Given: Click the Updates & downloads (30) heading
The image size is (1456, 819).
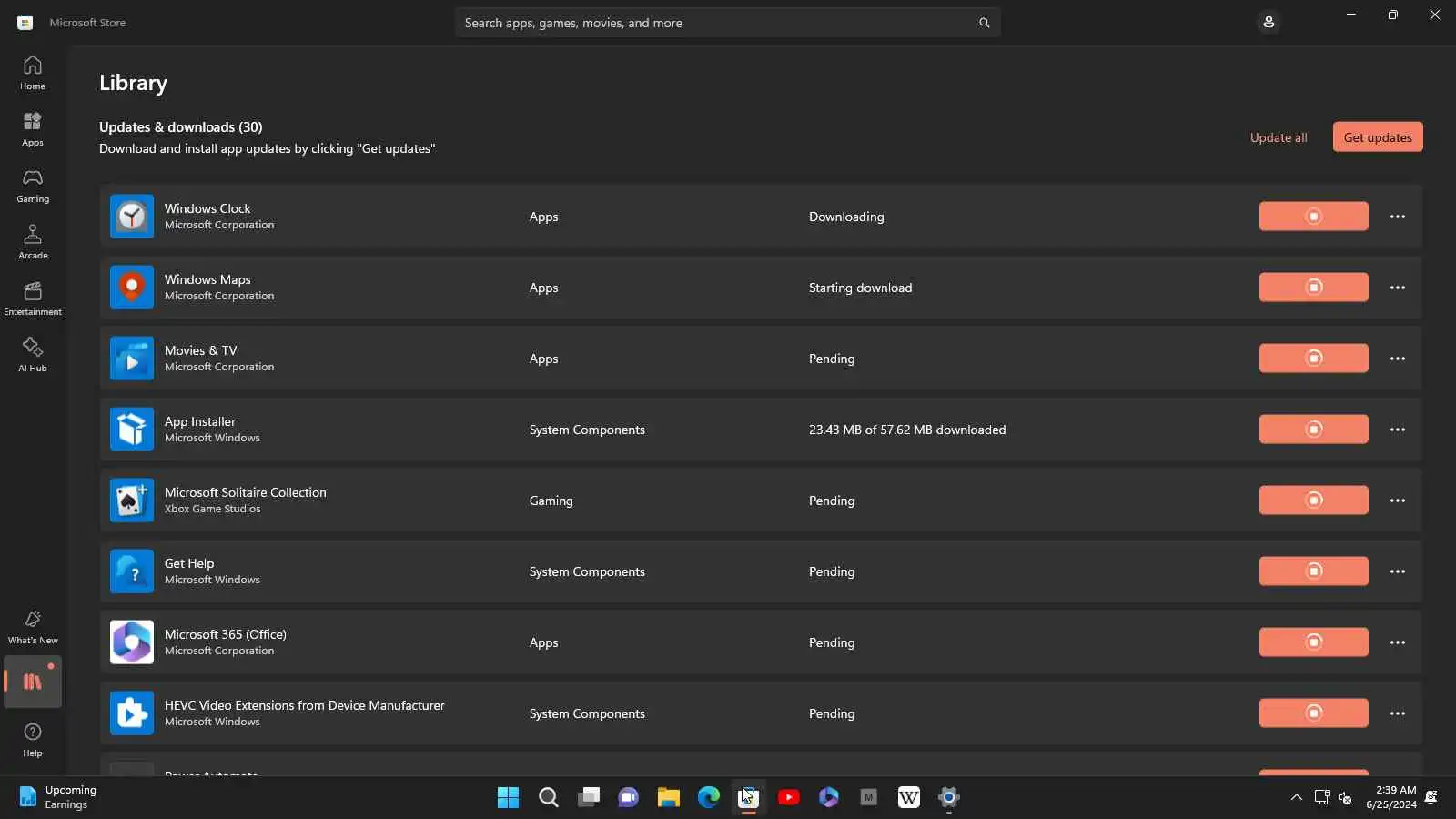Looking at the screenshot, I should [x=181, y=126].
